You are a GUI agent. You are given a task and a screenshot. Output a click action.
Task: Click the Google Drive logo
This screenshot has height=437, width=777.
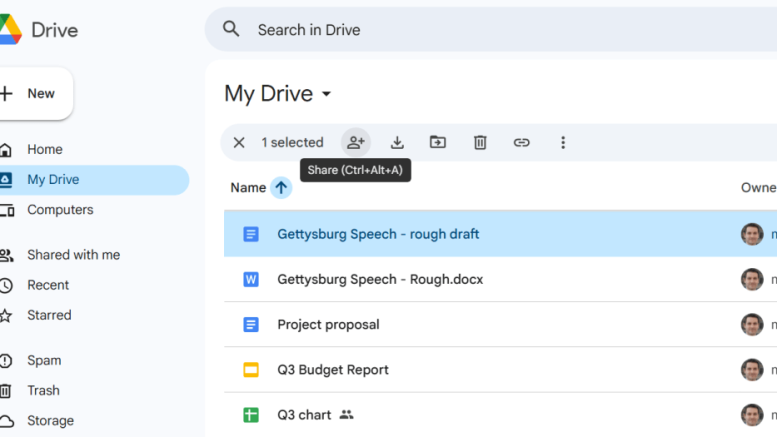pos(9,30)
